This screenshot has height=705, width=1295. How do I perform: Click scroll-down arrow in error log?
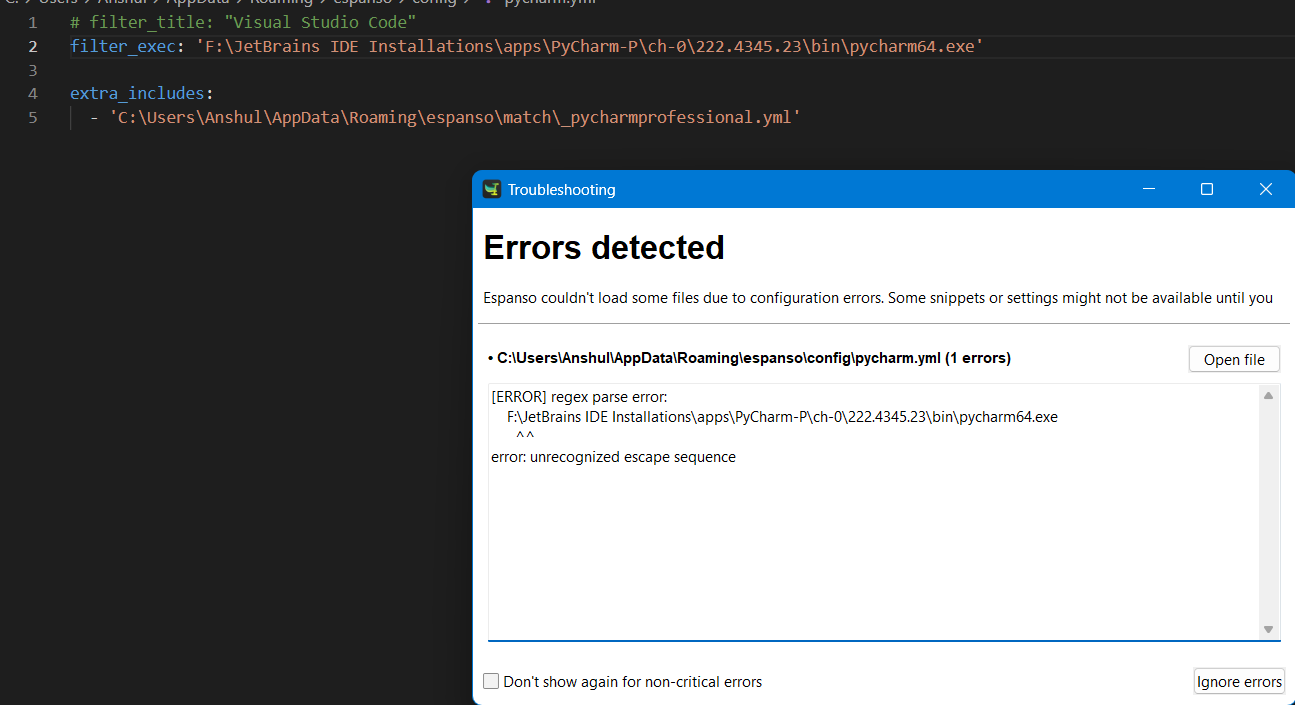[1268, 629]
